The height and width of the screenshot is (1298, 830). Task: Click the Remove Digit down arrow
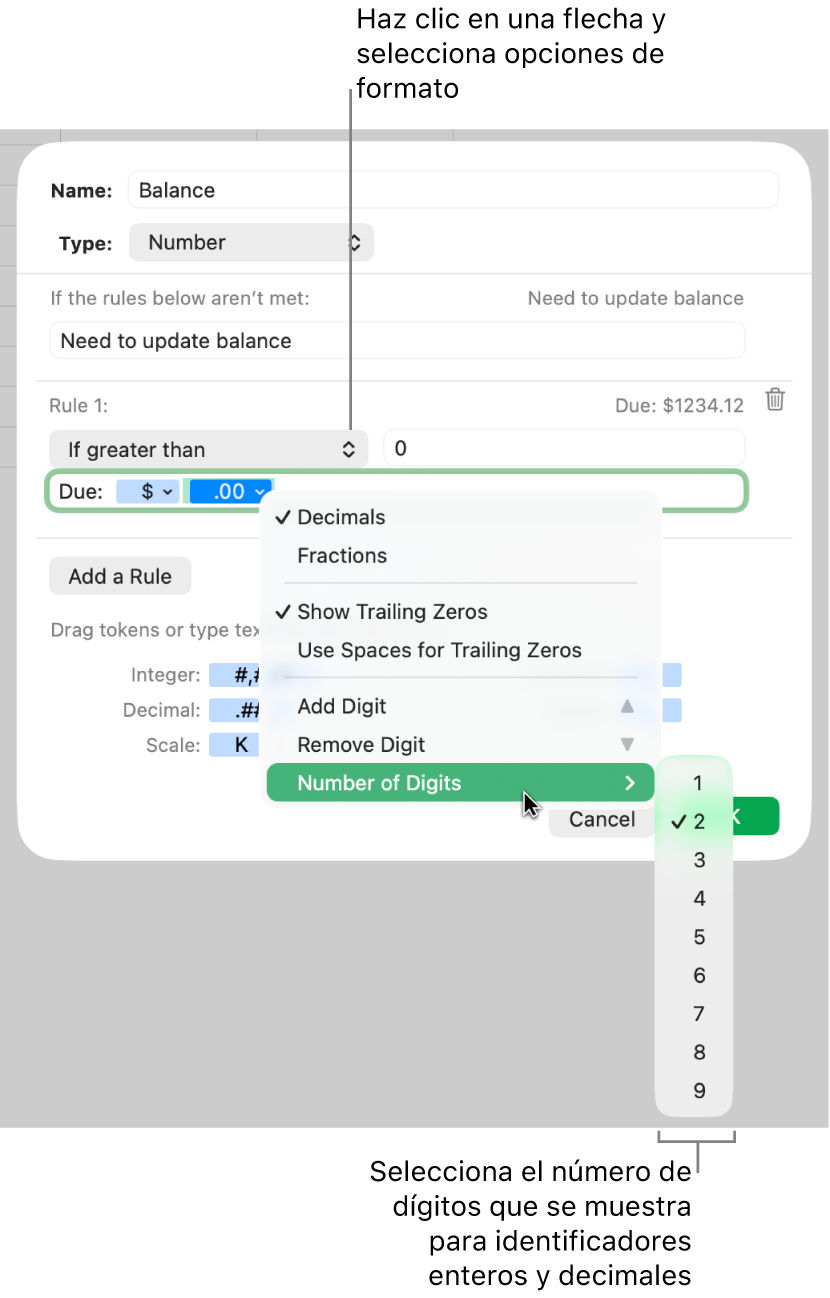[629, 744]
